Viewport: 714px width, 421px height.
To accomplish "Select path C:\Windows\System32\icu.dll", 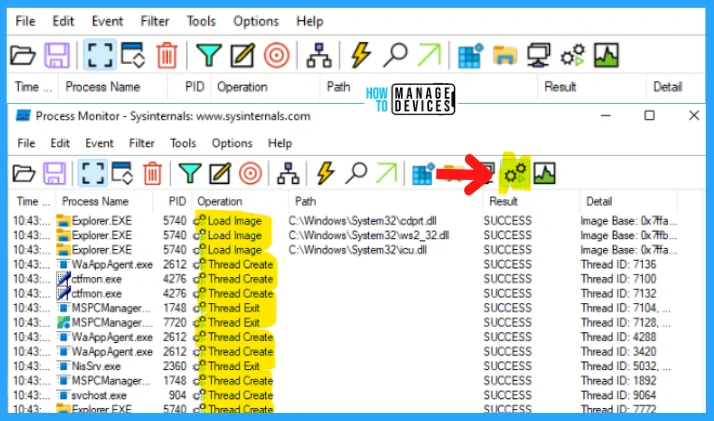I will click(357, 250).
